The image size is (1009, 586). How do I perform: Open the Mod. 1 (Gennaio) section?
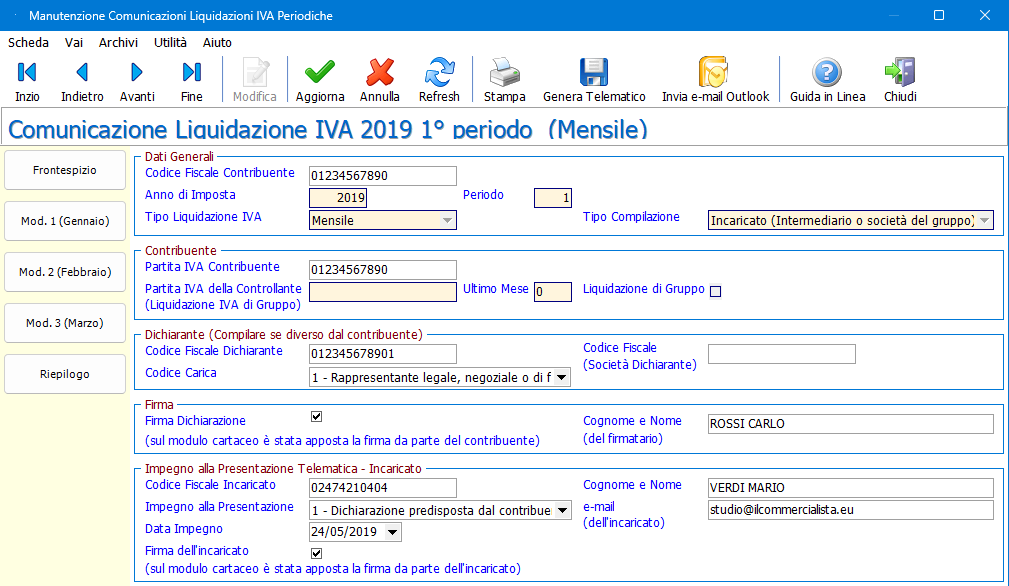pos(65,221)
